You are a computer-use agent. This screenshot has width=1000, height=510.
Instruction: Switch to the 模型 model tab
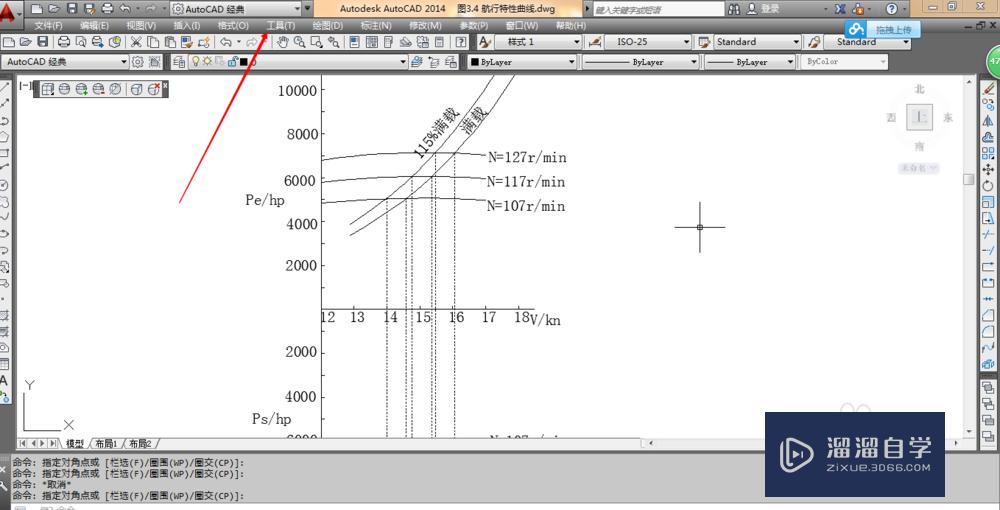75,443
